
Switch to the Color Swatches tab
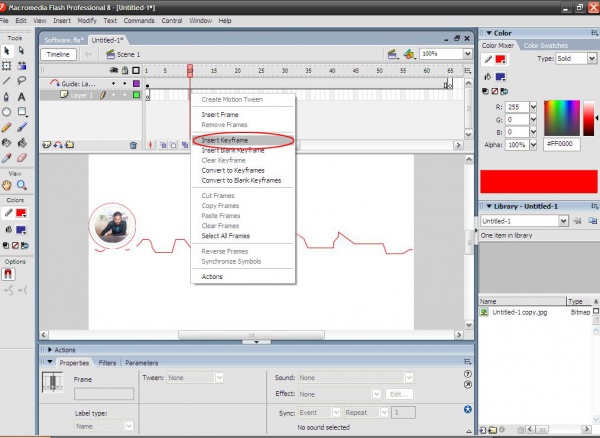pyautogui.click(x=545, y=46)
